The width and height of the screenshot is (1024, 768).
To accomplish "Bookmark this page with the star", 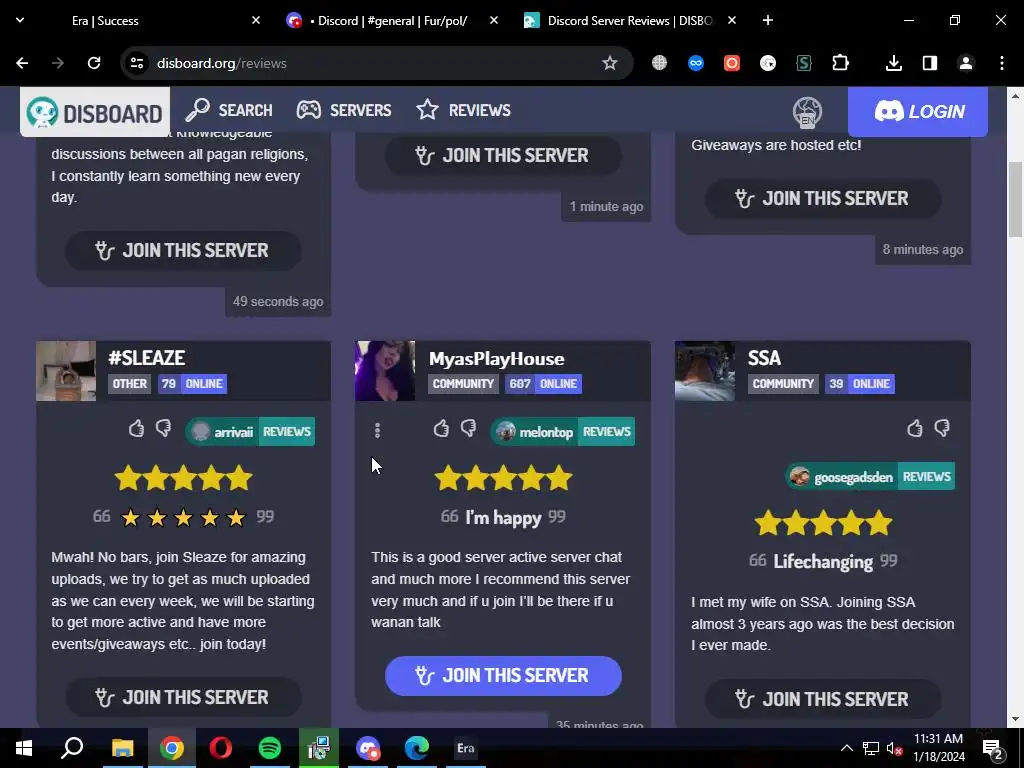I will pyautogui.click(x=609, y=63).
